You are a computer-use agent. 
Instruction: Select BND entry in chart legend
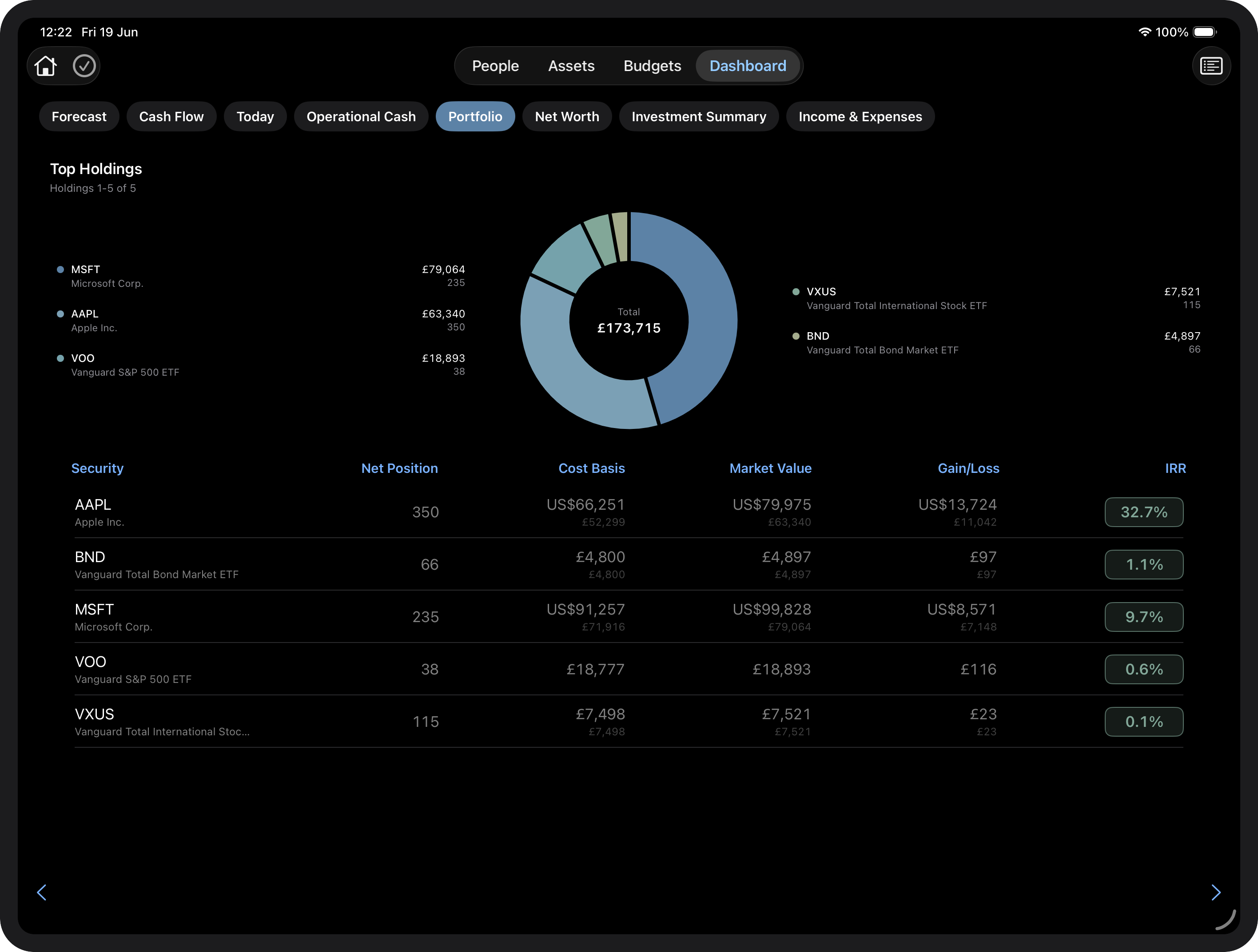pos(996,342)
